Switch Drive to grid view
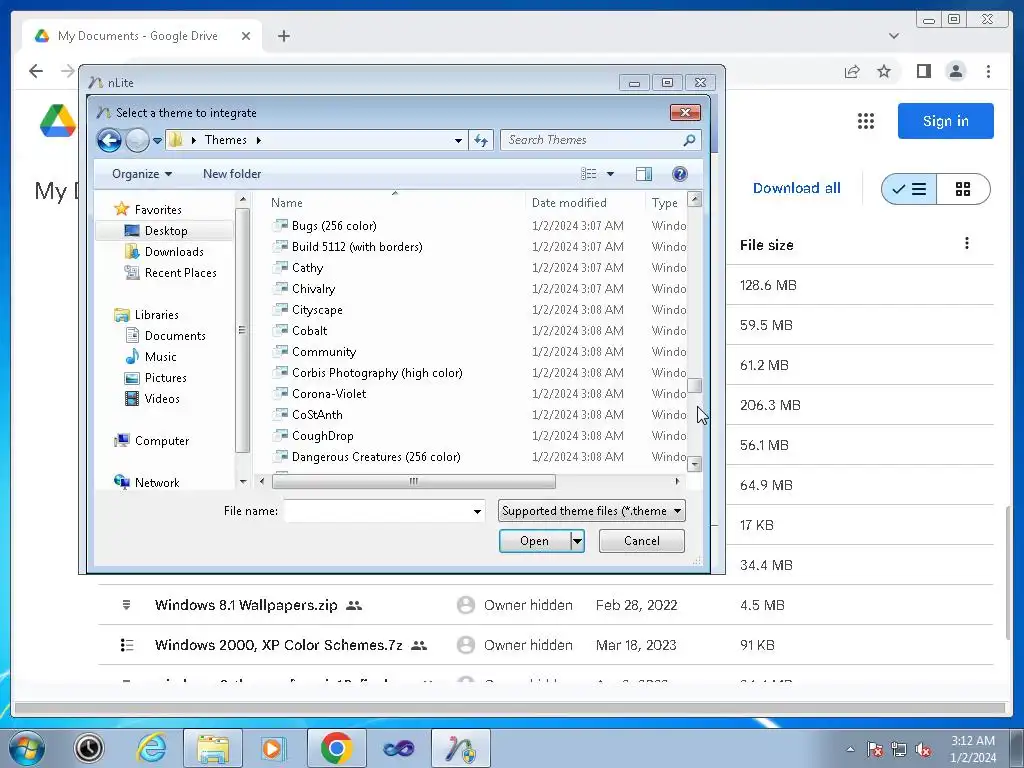Screen dimensions: 1024x768 [963, 189]
